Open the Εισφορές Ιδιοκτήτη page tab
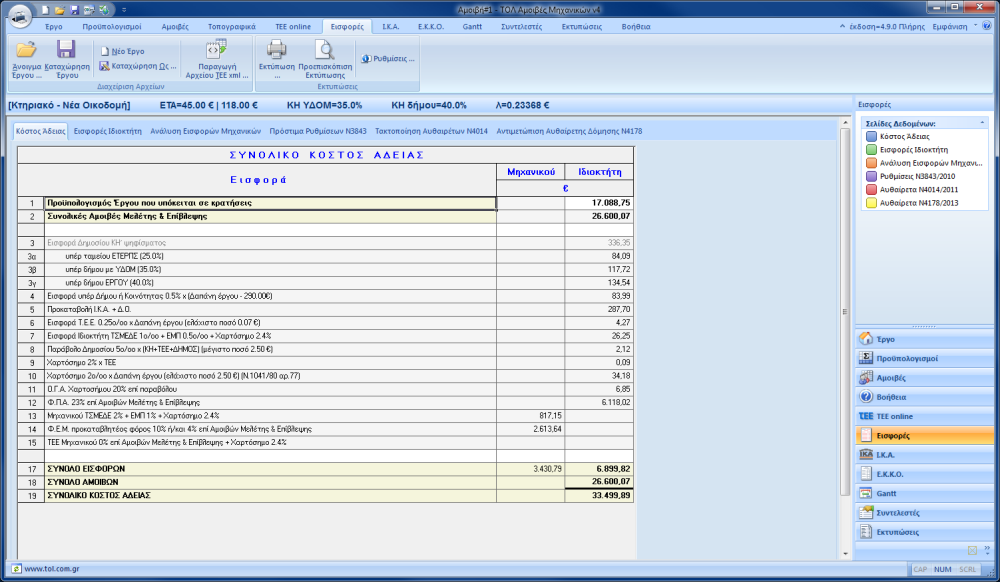 [108, 131]
